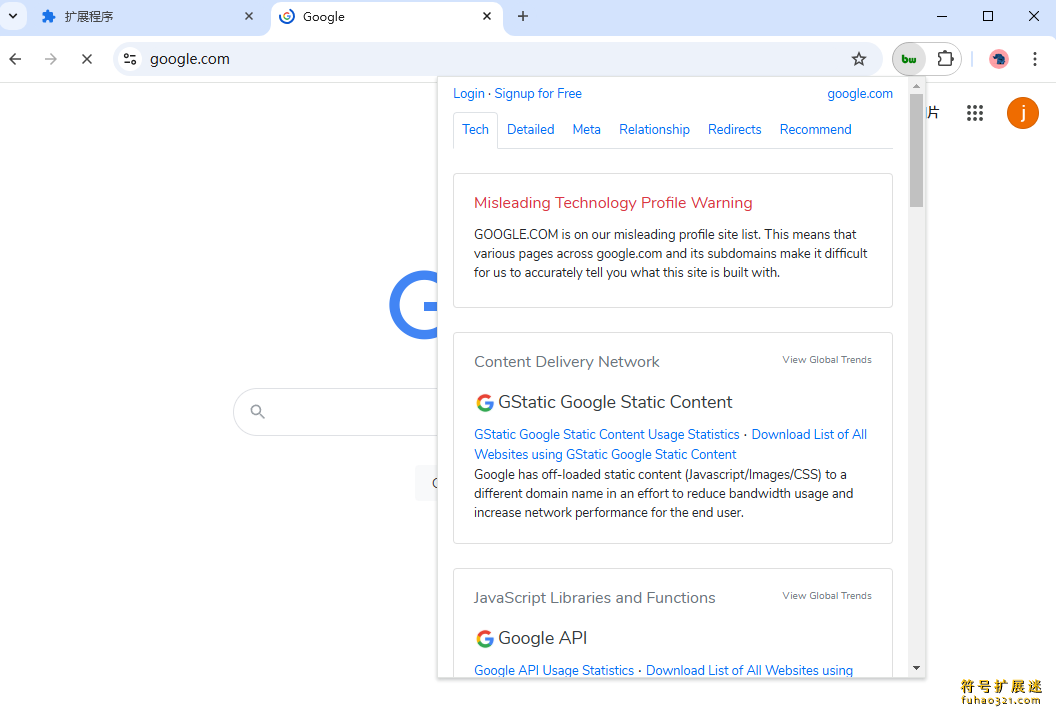Open GStatic Google Static Content Usage Statistics

point(607,434)
